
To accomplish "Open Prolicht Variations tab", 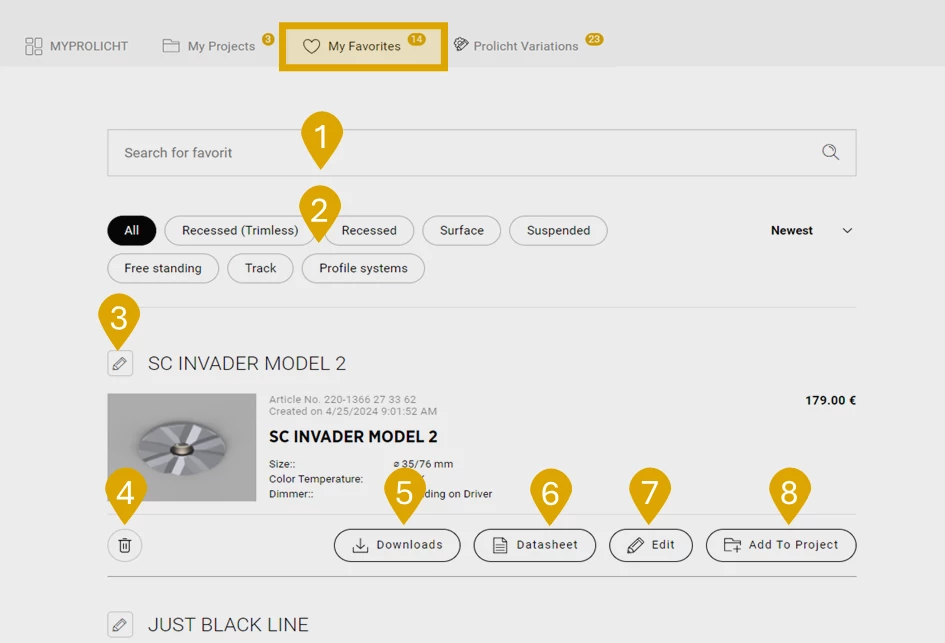I will 526,46.
